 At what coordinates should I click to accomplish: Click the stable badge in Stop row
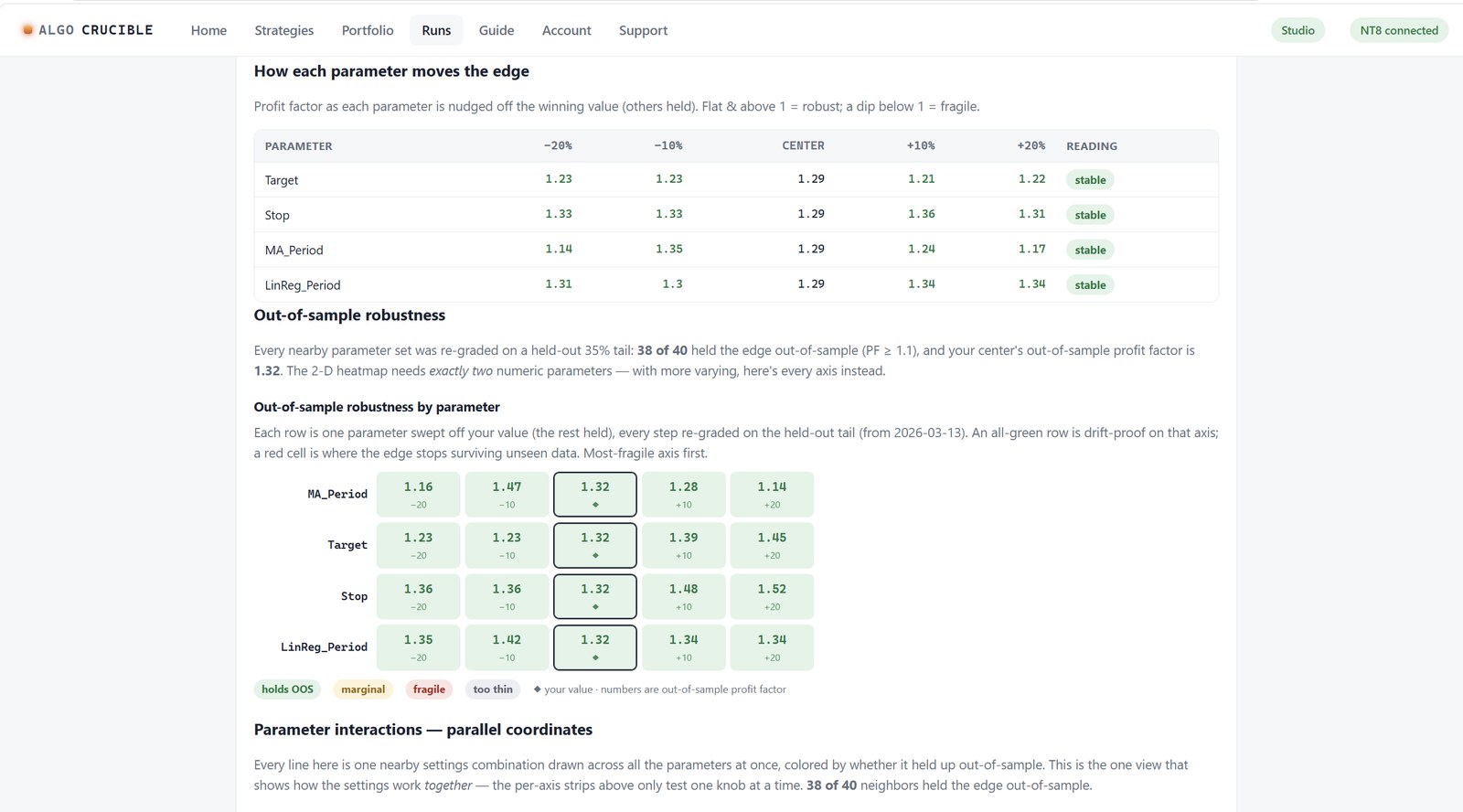coord(1090,215)
